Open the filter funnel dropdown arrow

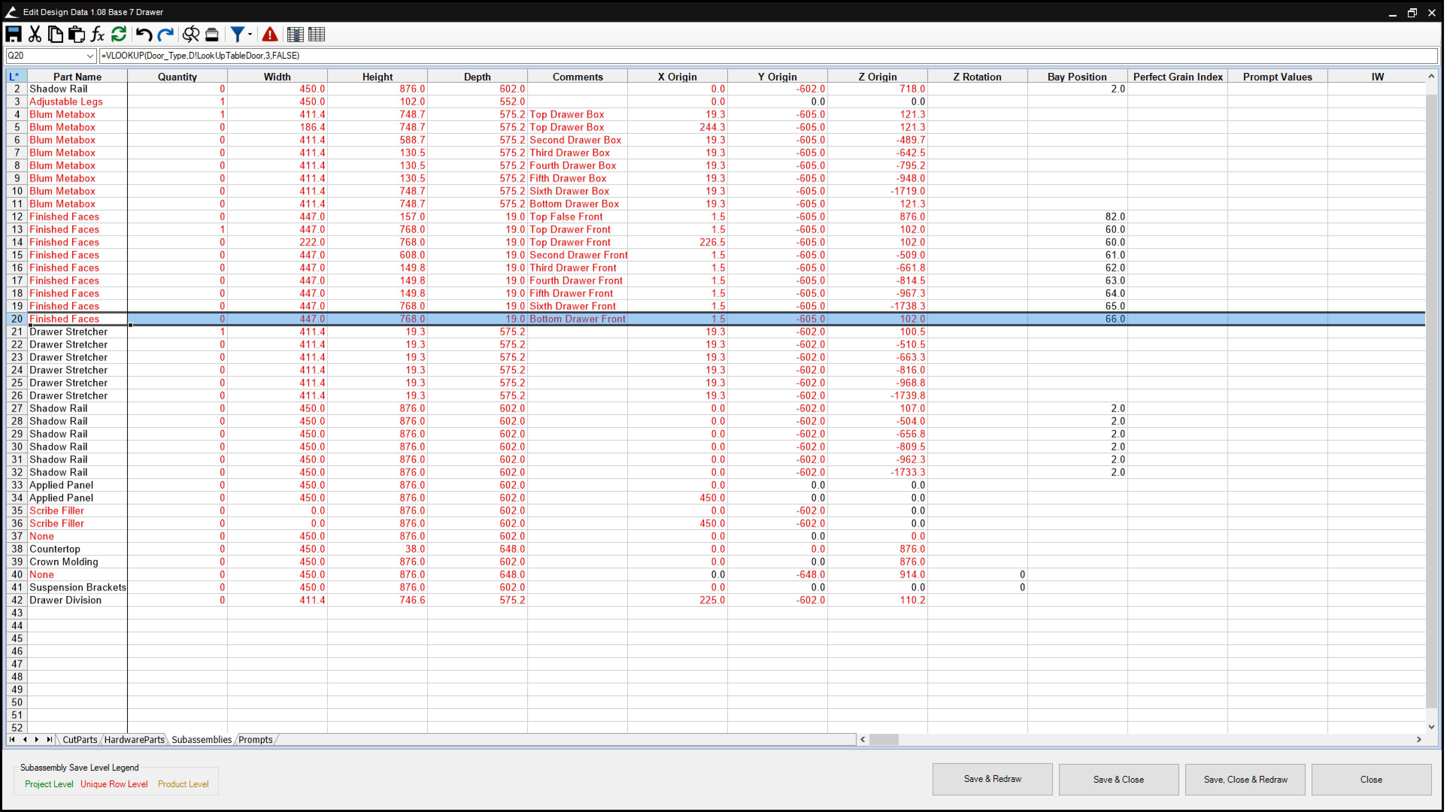coord(250,35)
